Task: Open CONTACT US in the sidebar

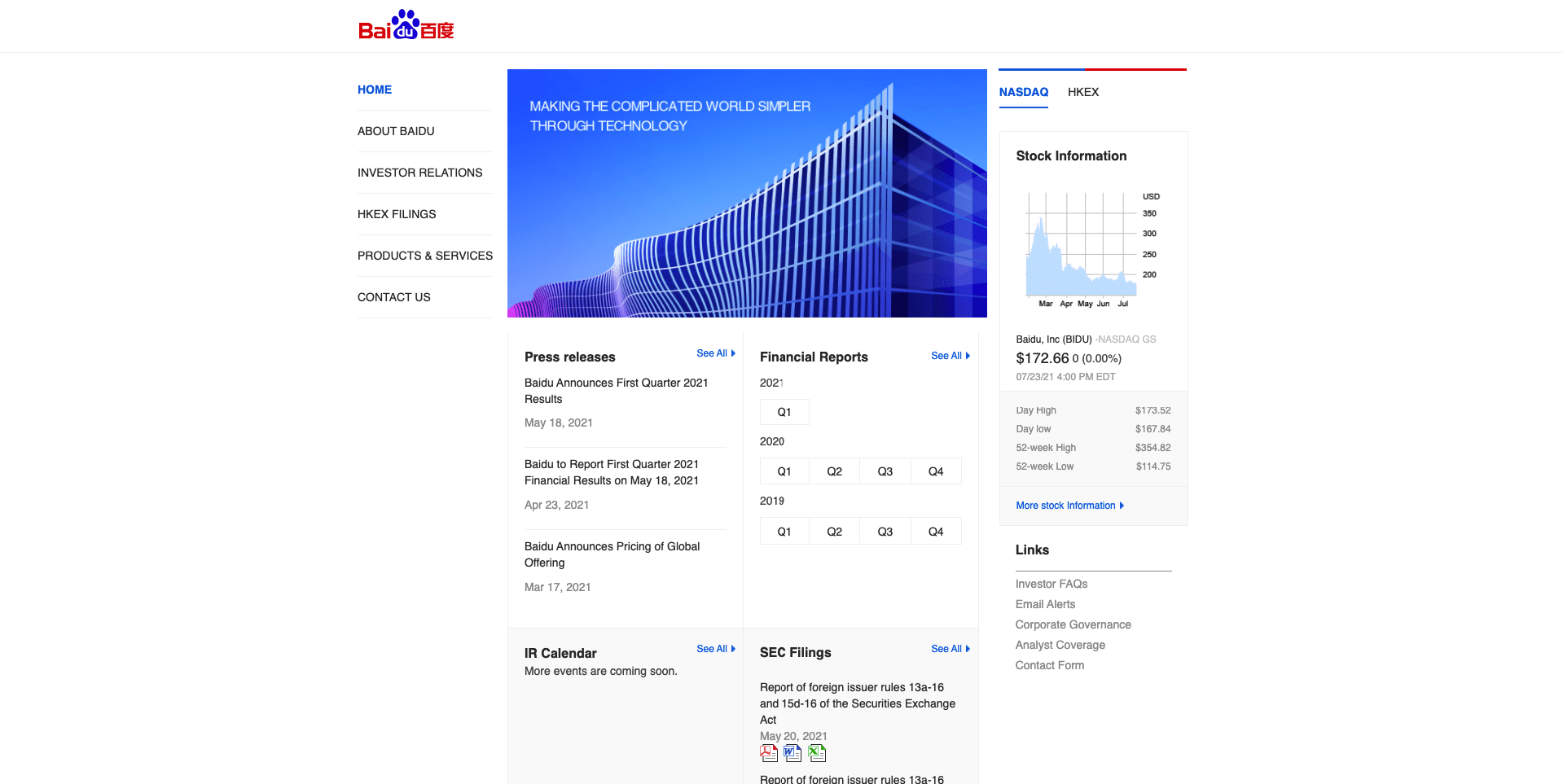Action: [394, 297]
